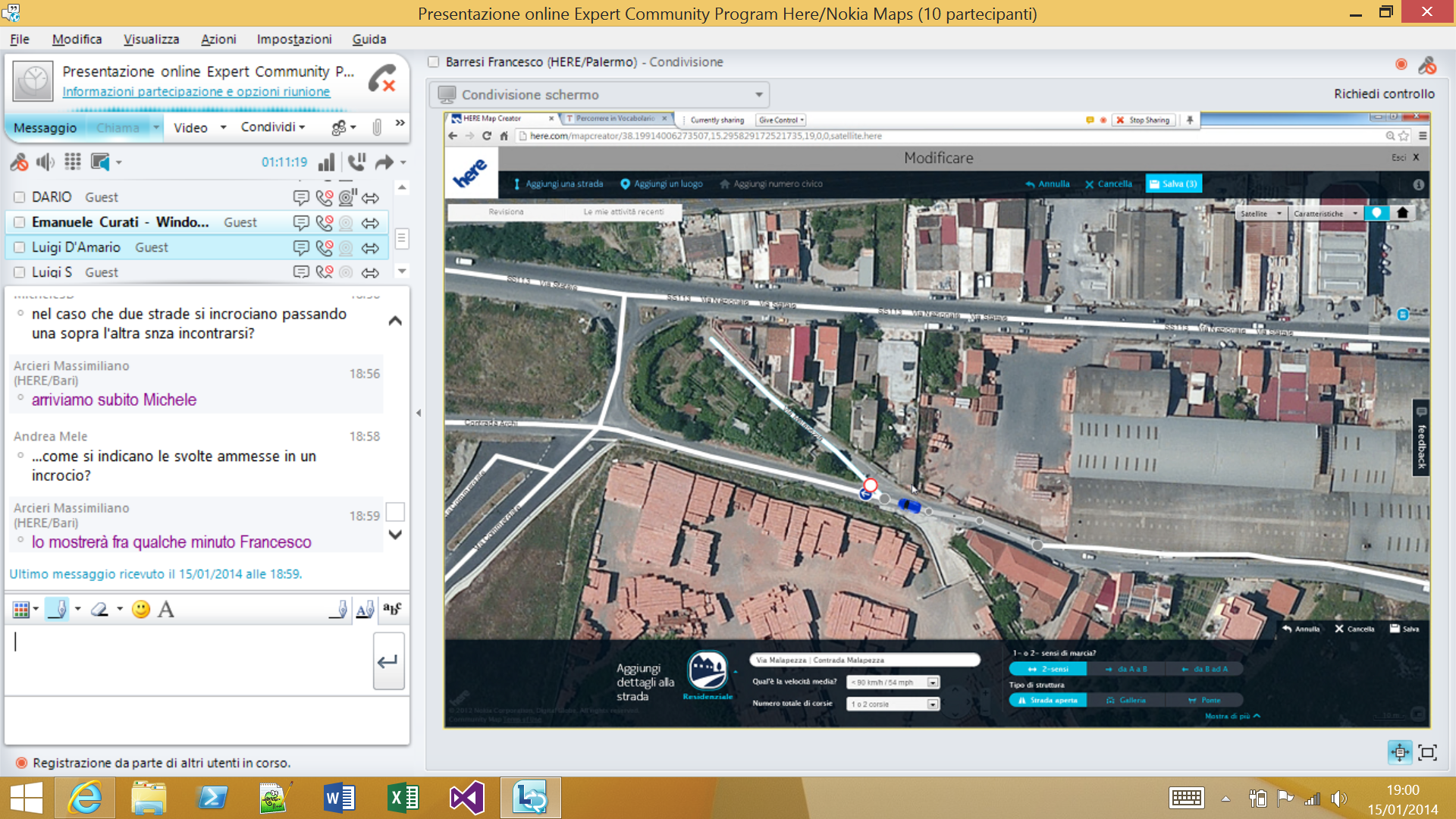1456x819 pixels.
Task: Open eraser options dropdown arrow
Action: (x=120, y=609)
